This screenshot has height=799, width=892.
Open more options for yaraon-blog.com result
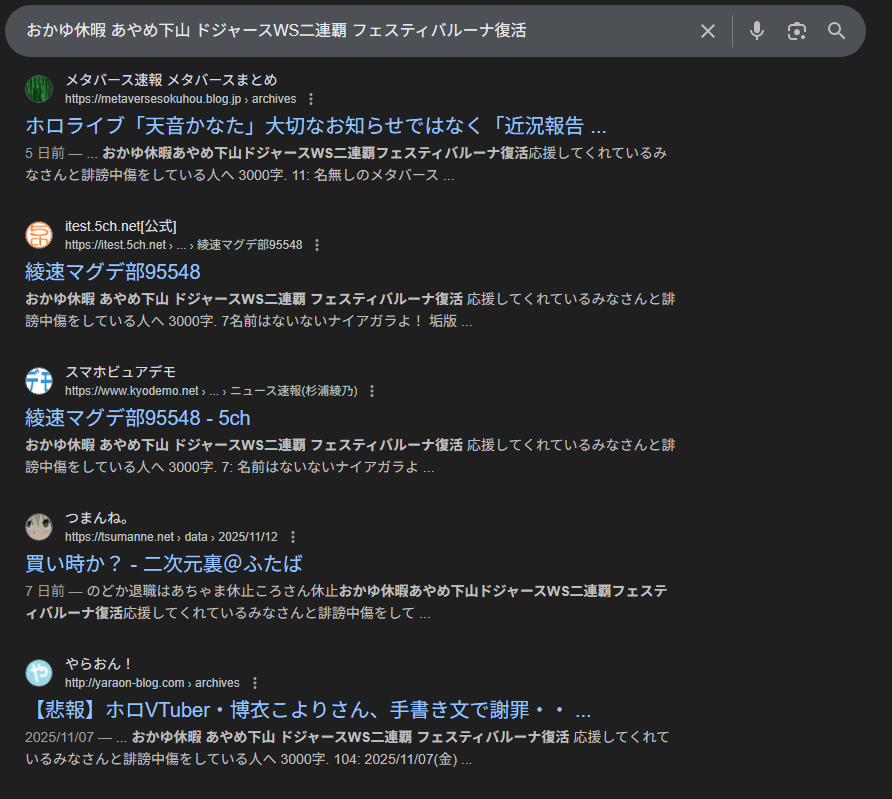[x=254, y=683]
